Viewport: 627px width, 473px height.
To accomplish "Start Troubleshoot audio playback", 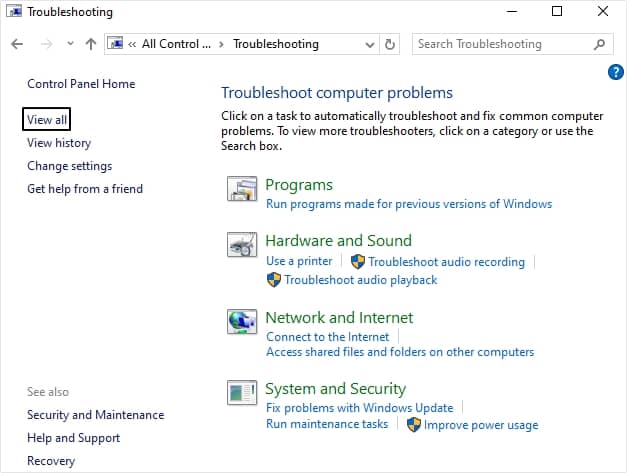I will [361, 280].
